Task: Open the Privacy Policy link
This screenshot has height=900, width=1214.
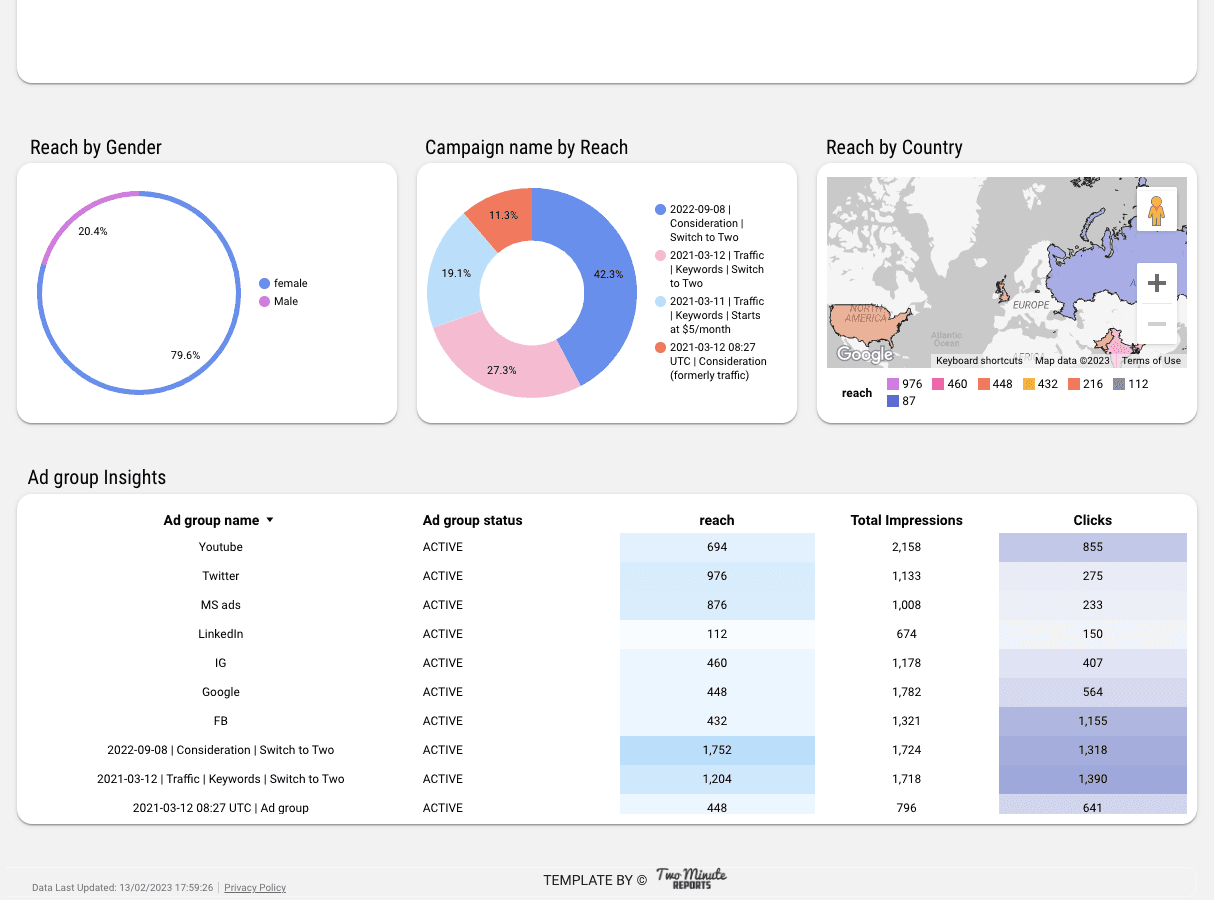Action: point(254,887)
